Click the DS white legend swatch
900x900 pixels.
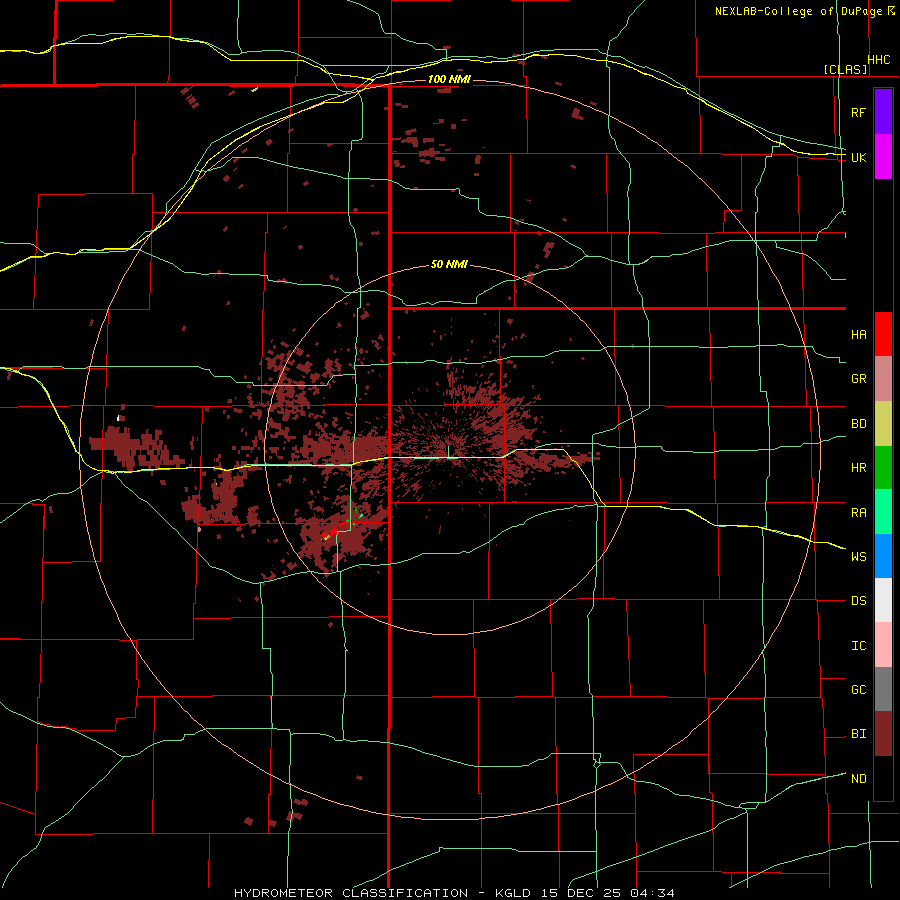(x=883, y=600)
